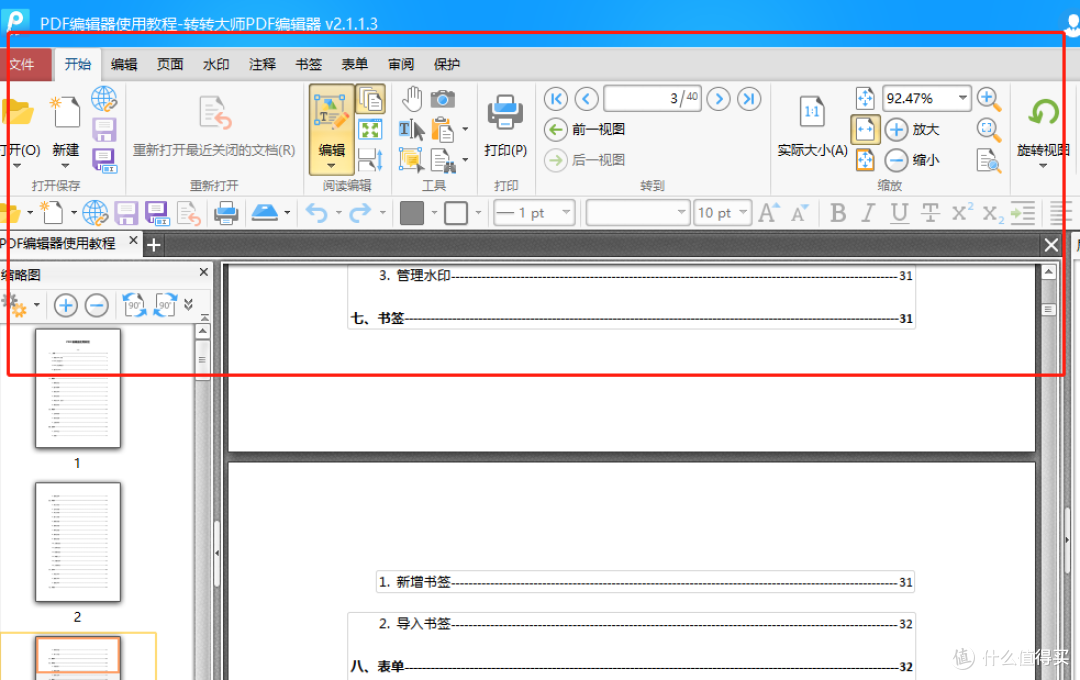Viewport: 1080px width, 680px height.
Task: Open the 92.47% zoom dropdown
Action: 962,99
